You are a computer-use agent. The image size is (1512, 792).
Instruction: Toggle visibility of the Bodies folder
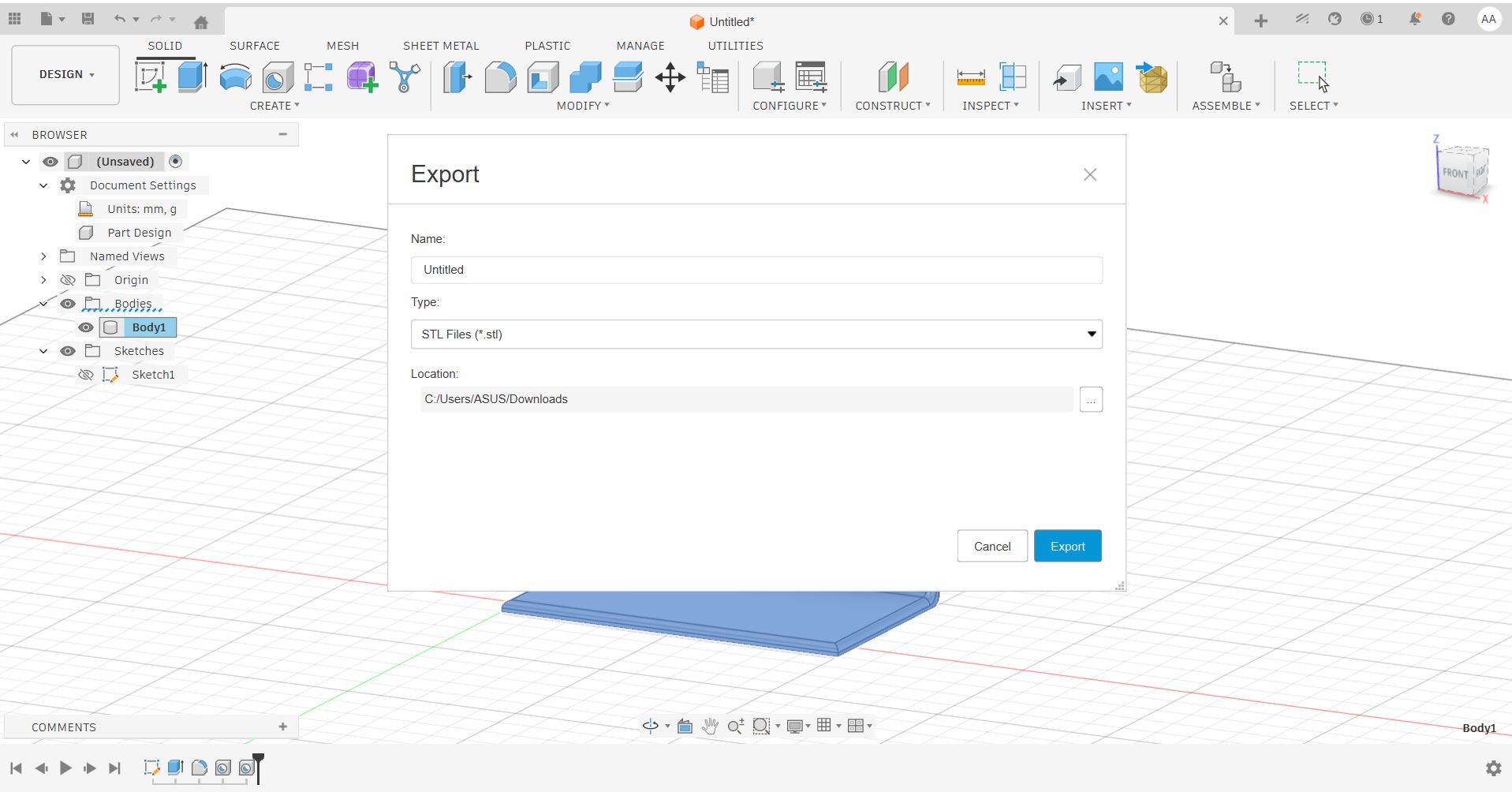(68, 304)
